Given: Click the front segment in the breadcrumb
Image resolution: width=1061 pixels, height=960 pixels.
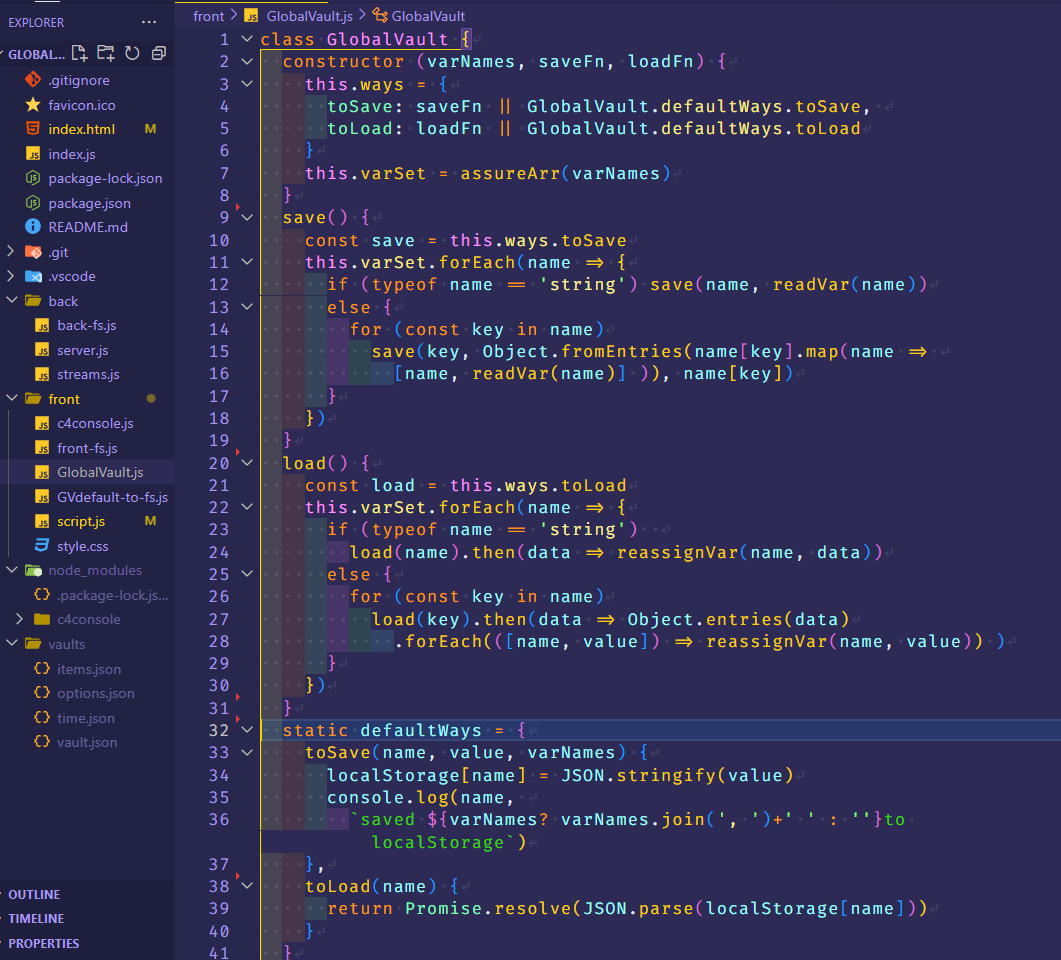Looking at the screenshot, I should coord(208,16).
